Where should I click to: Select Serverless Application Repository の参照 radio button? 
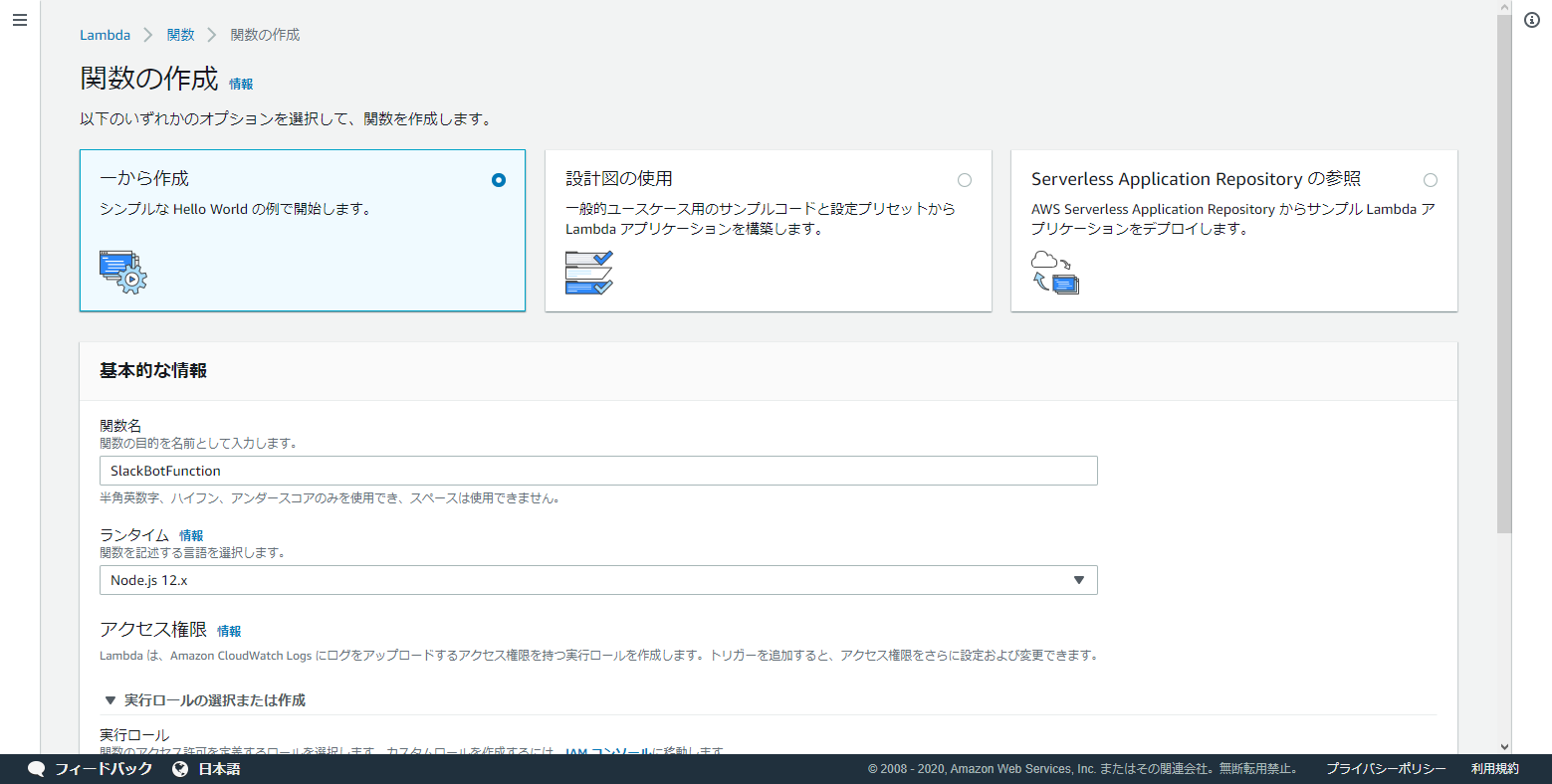[1431, 180]
